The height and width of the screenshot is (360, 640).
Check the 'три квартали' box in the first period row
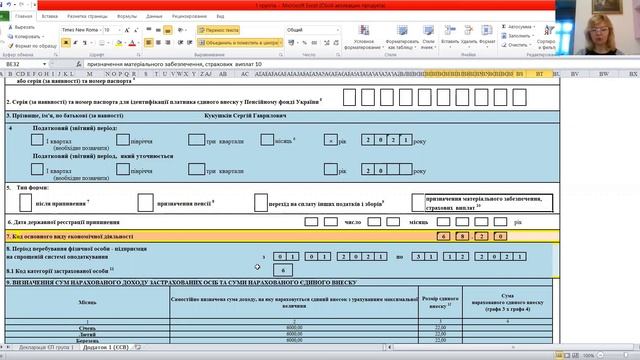point(196,140)
